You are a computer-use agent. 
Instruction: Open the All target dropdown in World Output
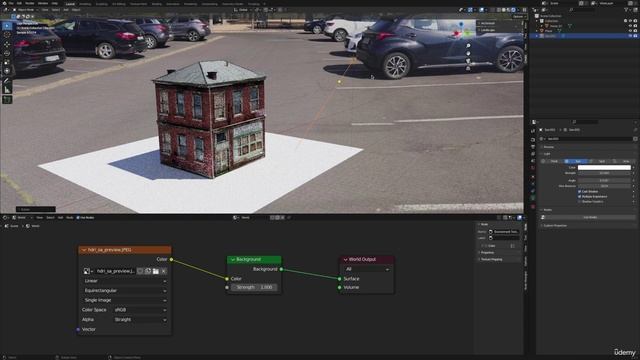tap(367, 269)
